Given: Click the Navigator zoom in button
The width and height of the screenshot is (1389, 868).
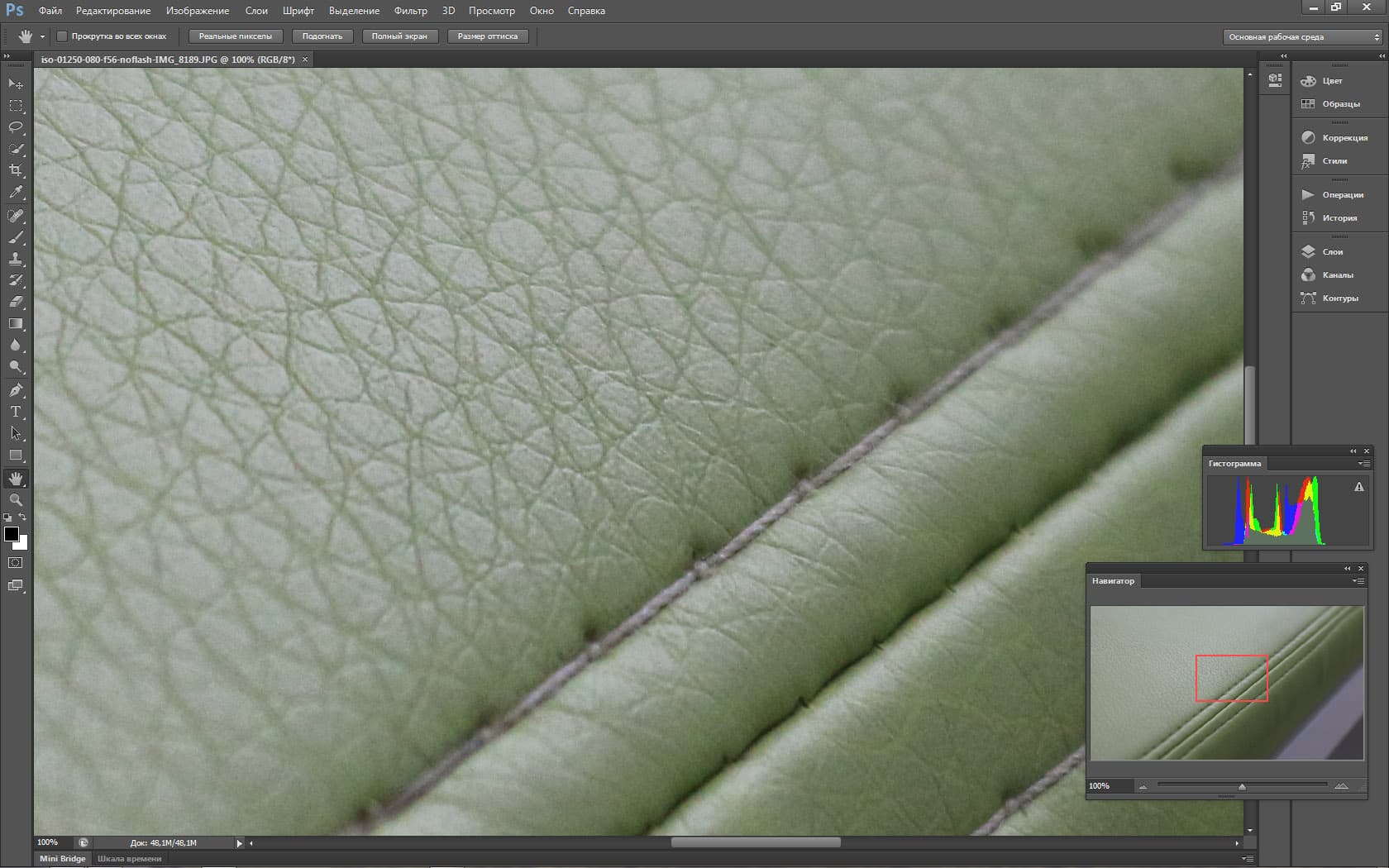Looking at the screenshot, I should pos(1341,786).
